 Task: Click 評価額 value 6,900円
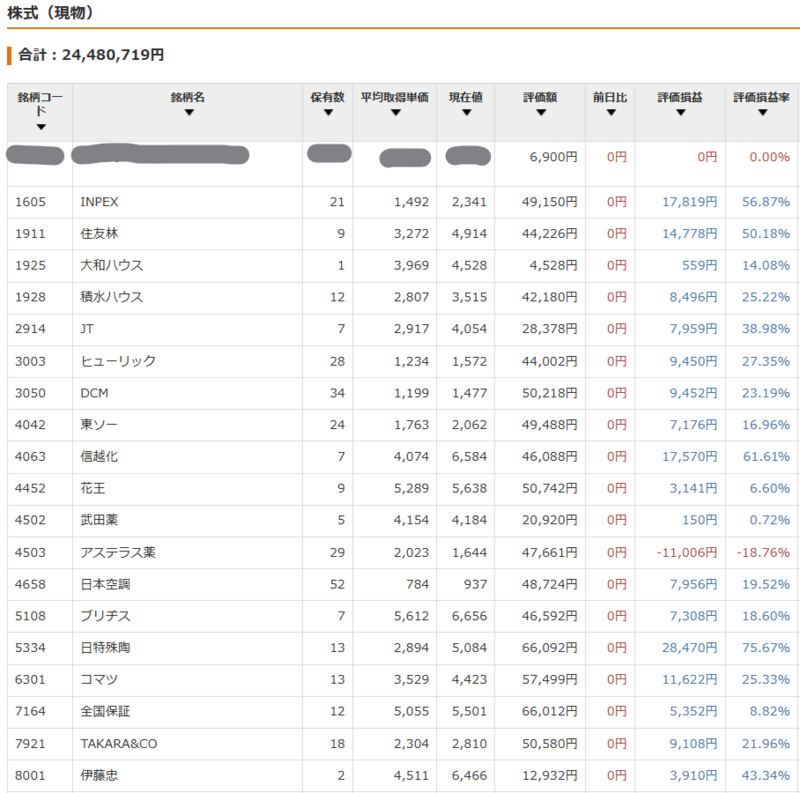click(x=553, y=157)
